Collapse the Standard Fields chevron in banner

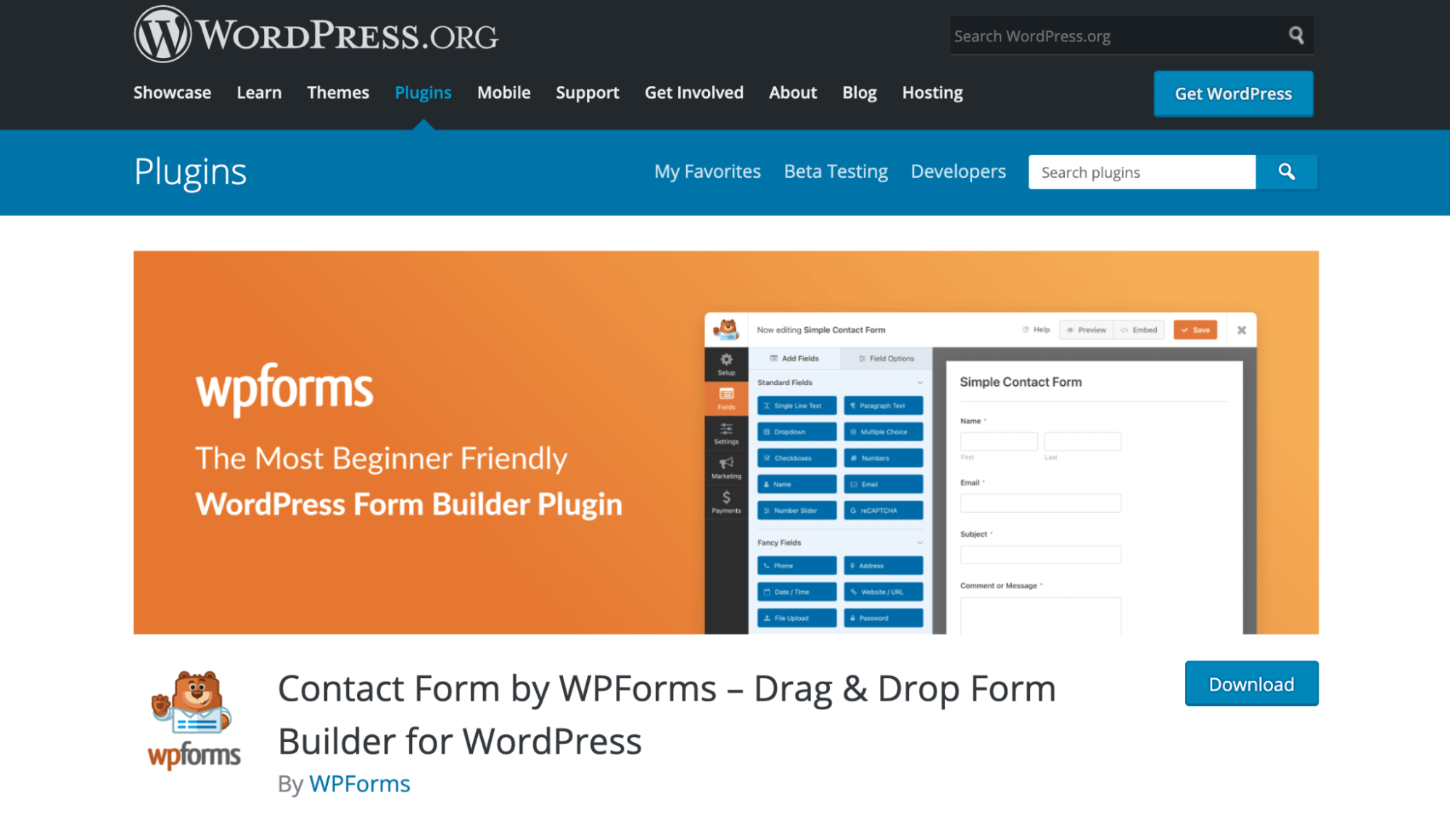pyautogui.click(x=920, y=382)
